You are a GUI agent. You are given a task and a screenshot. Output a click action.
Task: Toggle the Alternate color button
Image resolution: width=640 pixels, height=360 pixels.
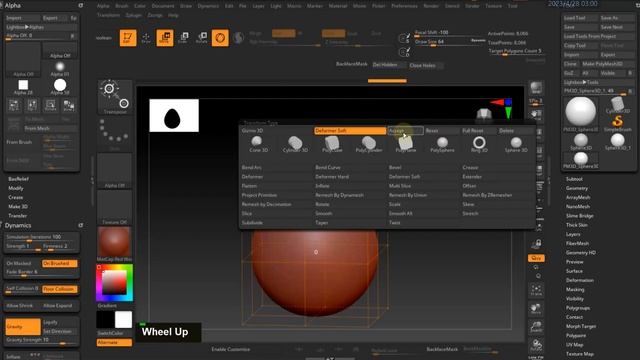(114, 342)
